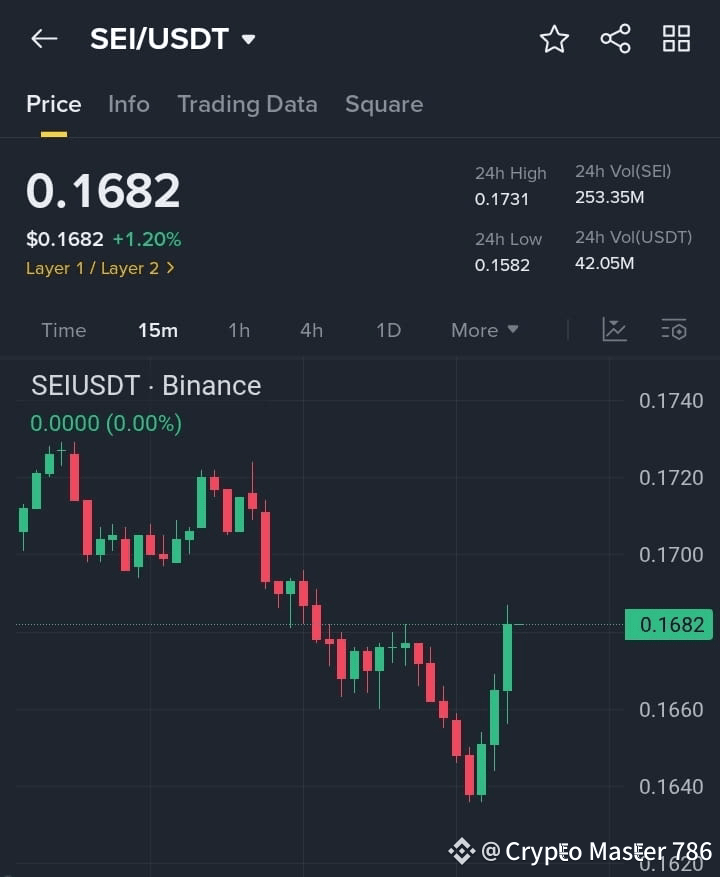This screenshot has width=720, height=877.
Task: Open the More interval dropdown
Action: click(484, 330)
